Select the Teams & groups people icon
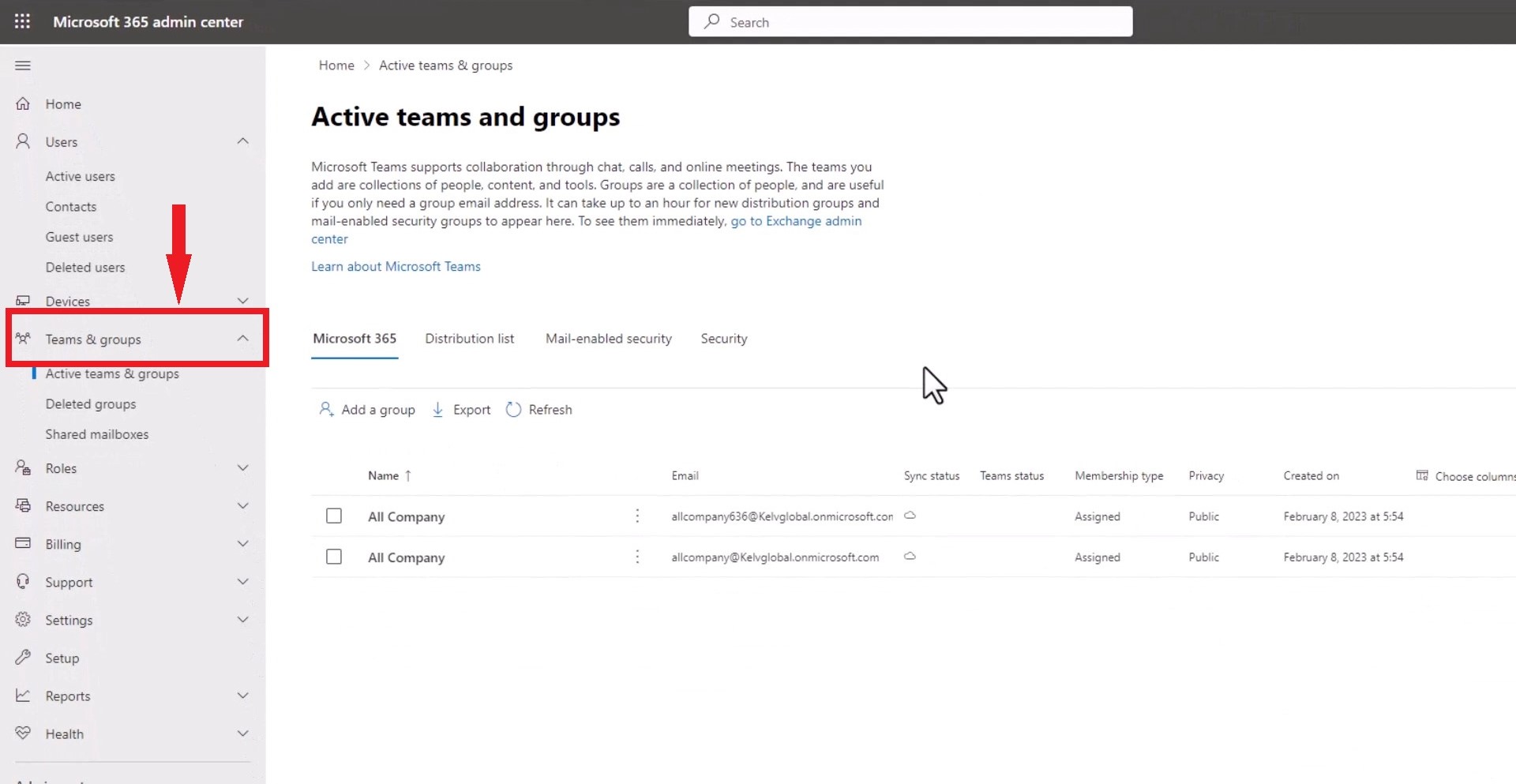Viewport: 1516px width, 784px height. point(24,338)
